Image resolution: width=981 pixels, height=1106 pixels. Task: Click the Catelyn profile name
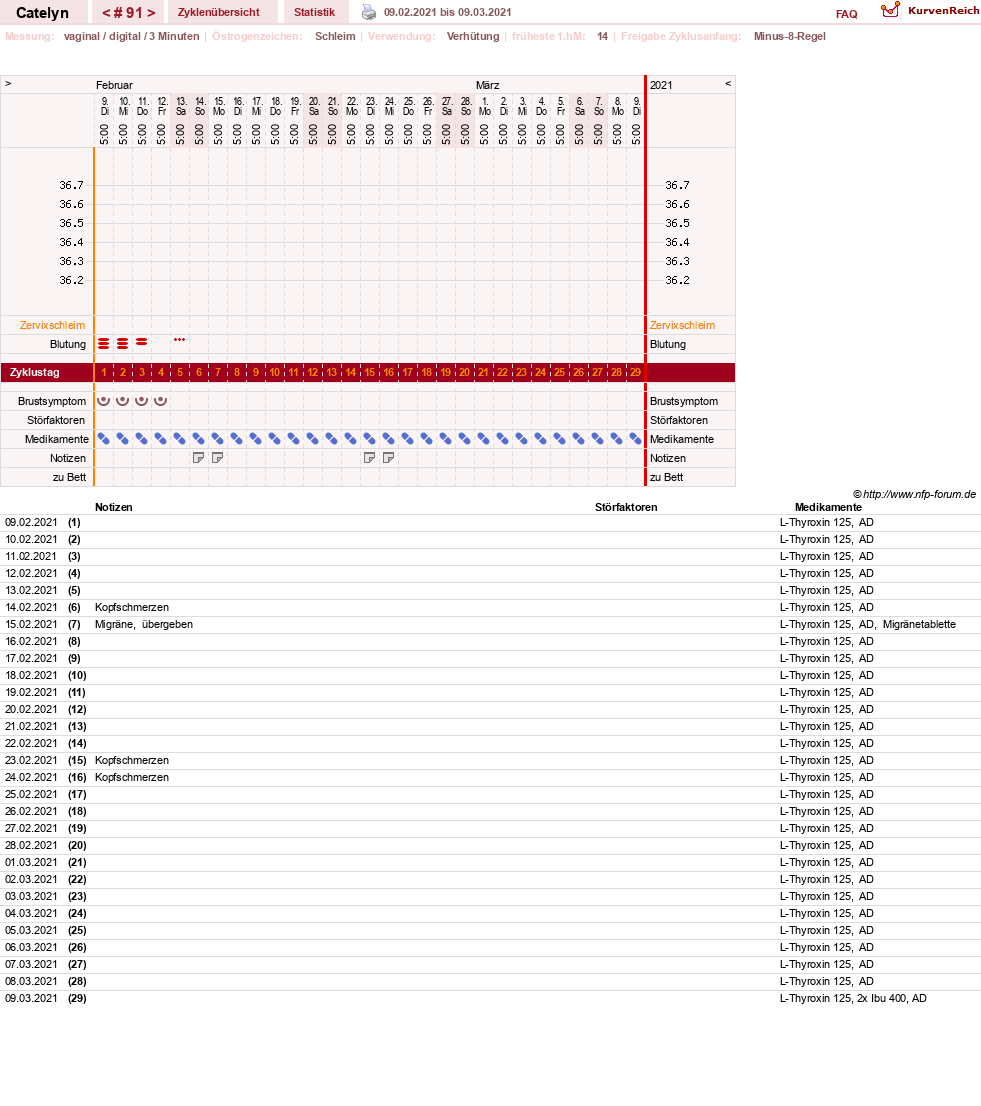pyautogui.click(x=42, y=13)
